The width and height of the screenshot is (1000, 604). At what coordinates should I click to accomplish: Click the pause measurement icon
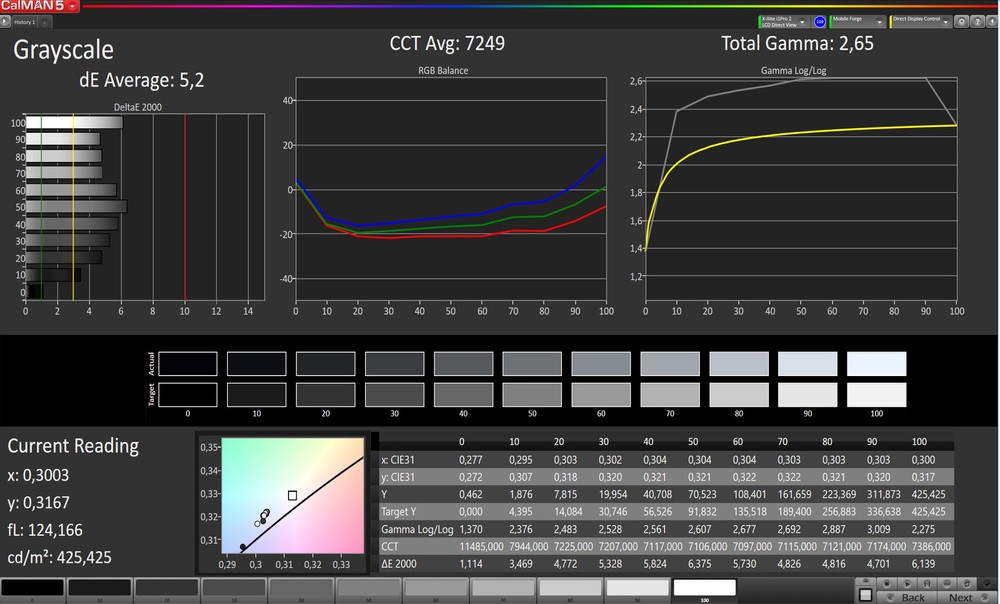click(x=927, y=584)
